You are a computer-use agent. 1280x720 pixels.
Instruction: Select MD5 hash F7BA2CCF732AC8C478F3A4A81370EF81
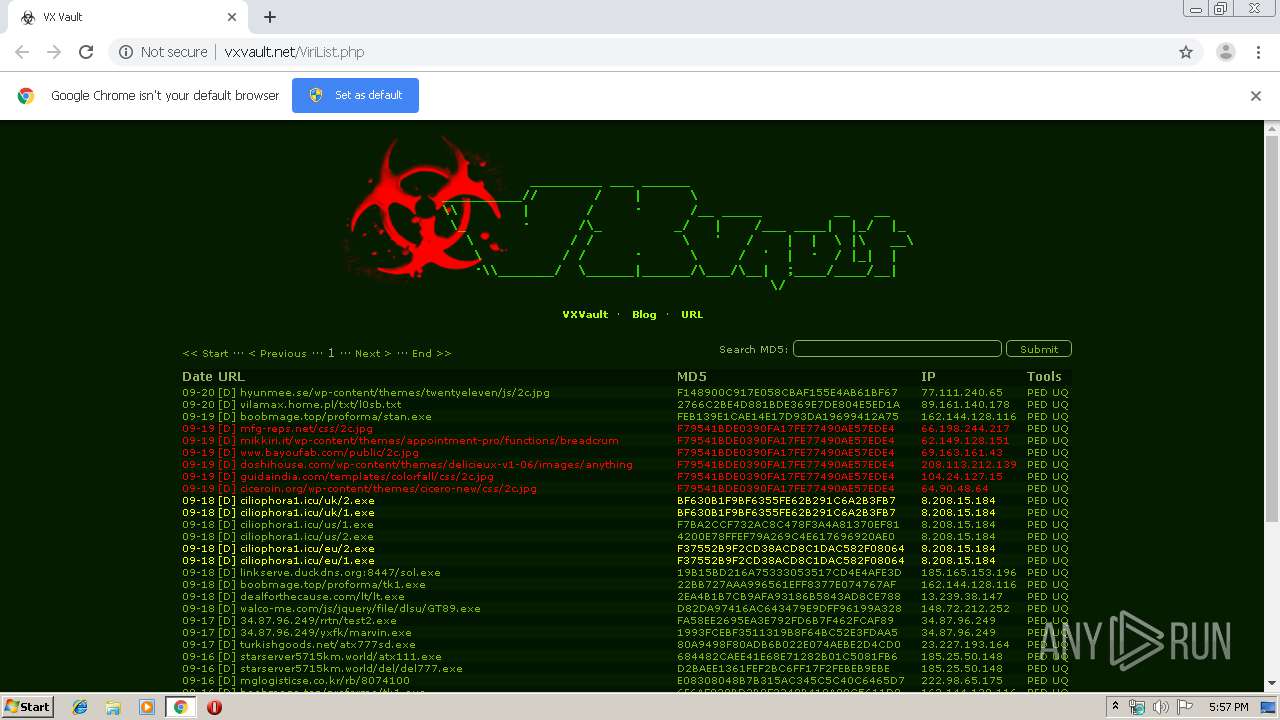point(788,525)
